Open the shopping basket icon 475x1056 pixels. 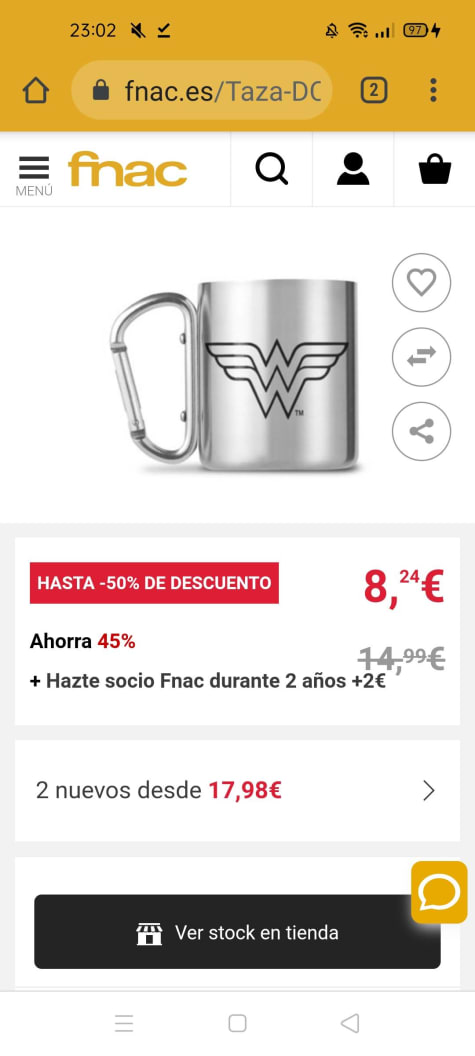(x=435, y=169)
